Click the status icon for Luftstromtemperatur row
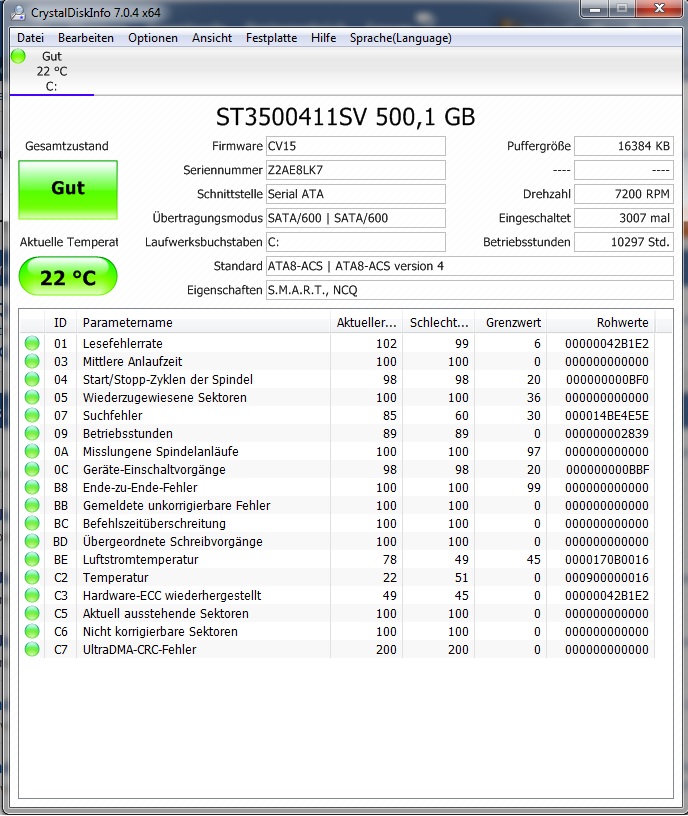 (32, 559)
